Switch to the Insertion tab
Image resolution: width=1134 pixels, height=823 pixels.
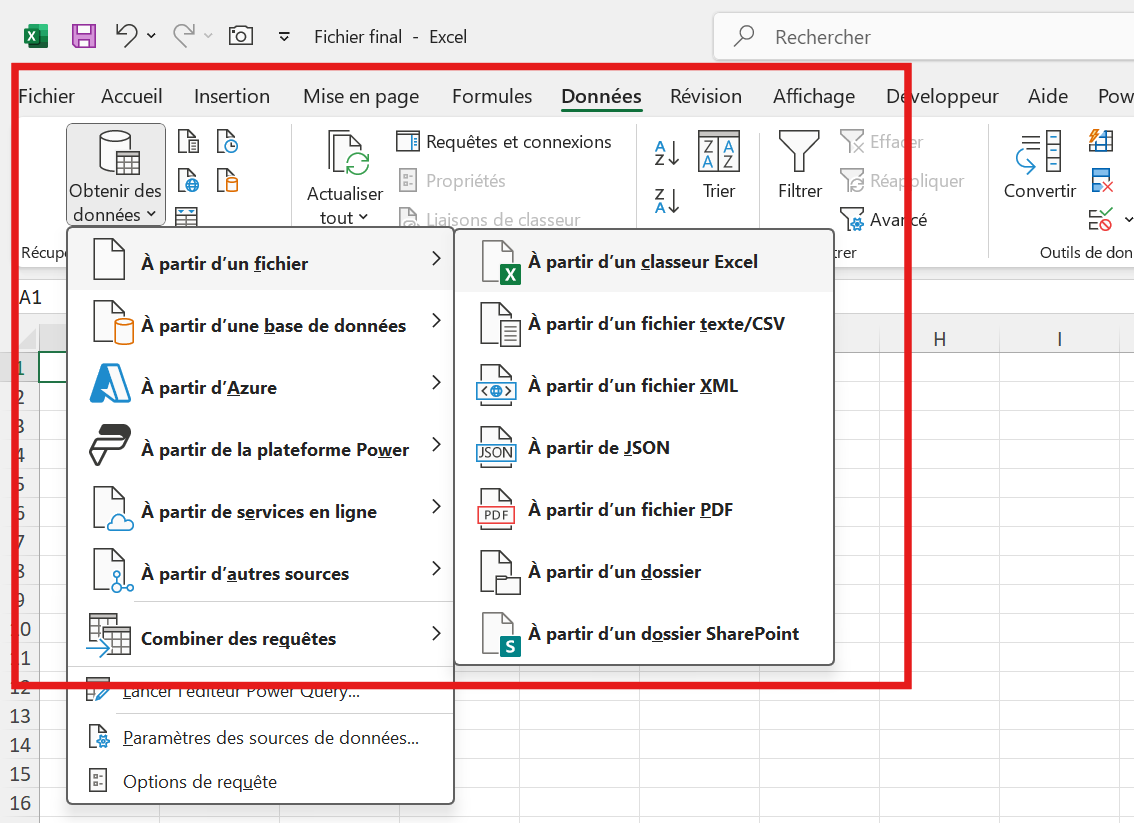point(231,96)
